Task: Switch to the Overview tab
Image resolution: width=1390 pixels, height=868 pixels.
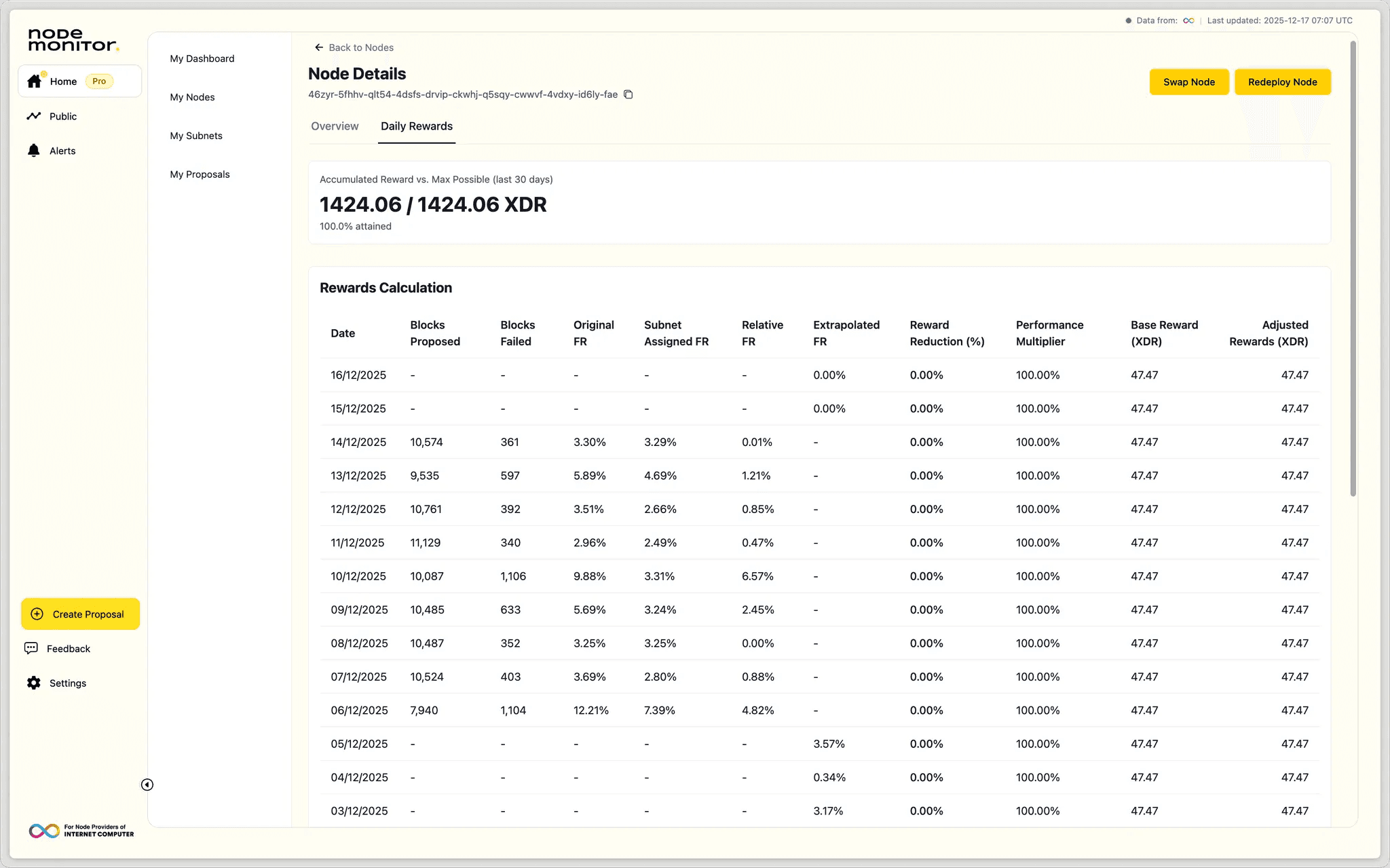Action: [x=335, y=126]
